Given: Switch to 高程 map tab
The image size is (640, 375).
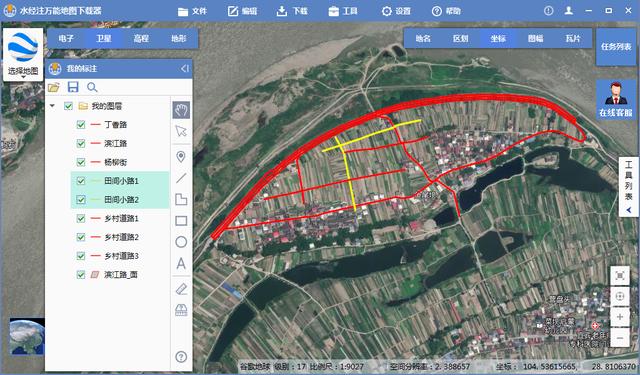Looking at the screenshot, I should coord(141,39).
